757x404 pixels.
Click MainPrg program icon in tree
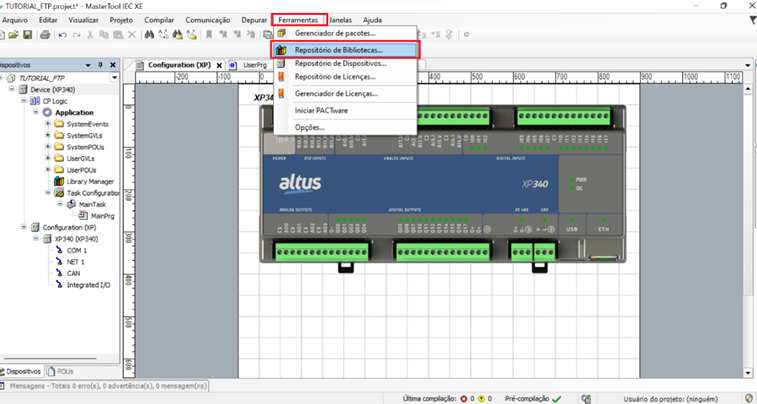point(83,216)
